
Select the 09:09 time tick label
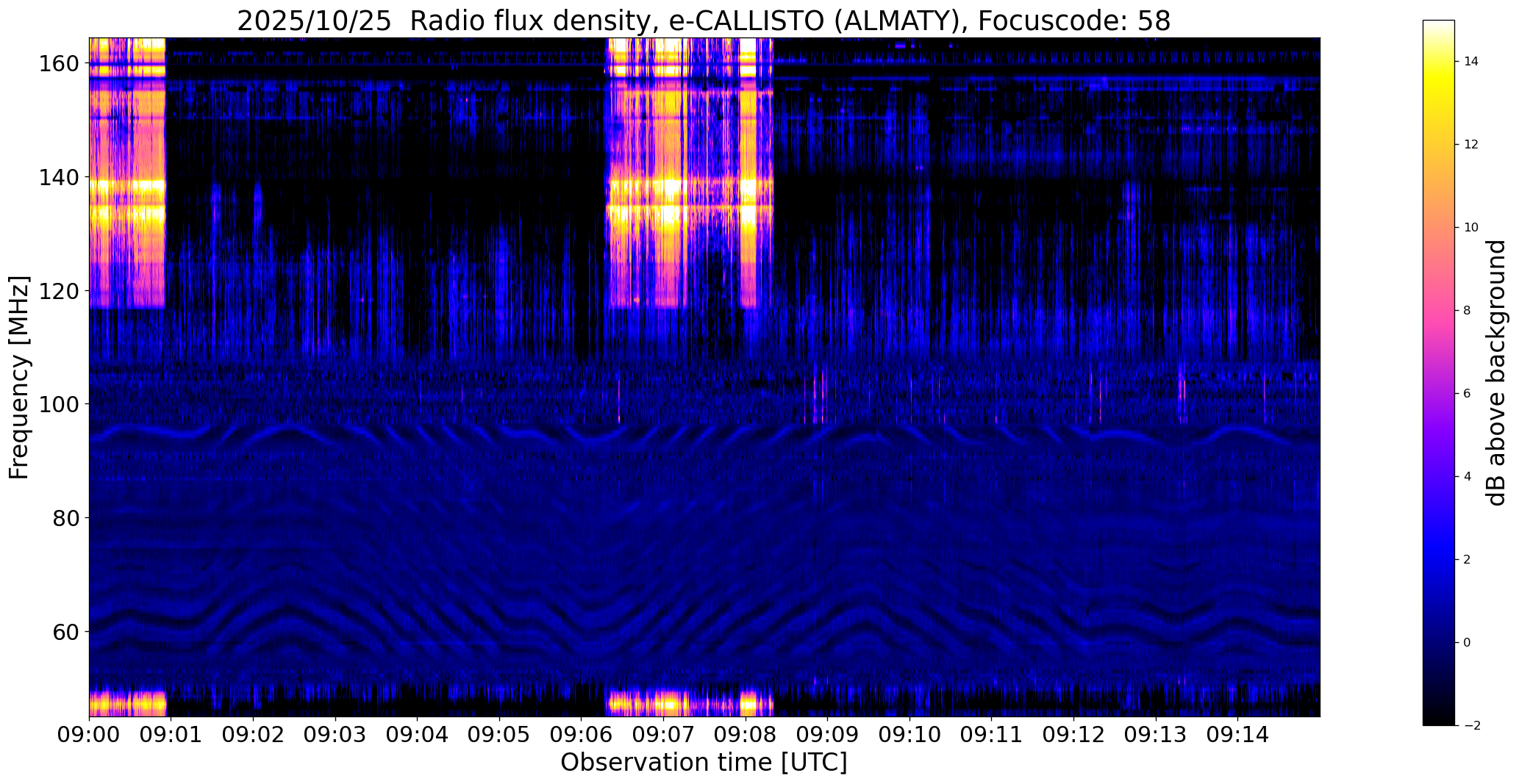click(x=827, y=734)
